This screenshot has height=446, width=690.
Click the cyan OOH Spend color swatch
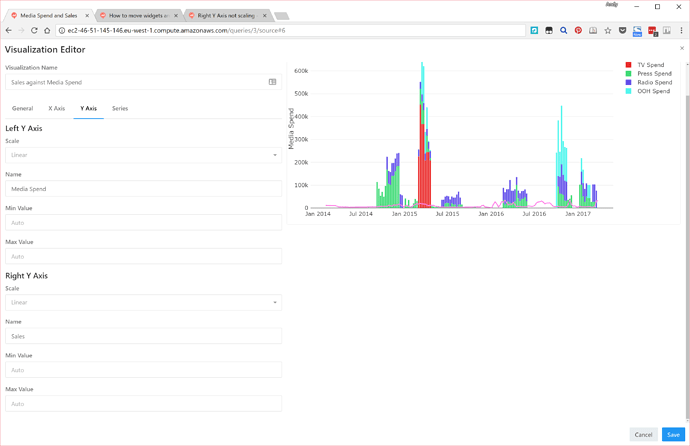(628, 91)
